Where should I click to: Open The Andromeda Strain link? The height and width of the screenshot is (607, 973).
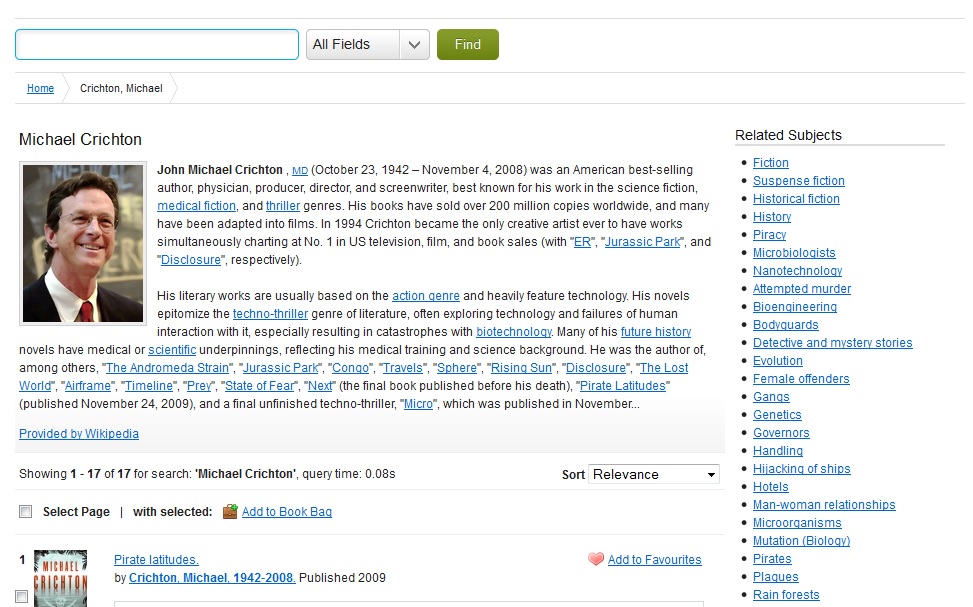click(x=168, y=367)
